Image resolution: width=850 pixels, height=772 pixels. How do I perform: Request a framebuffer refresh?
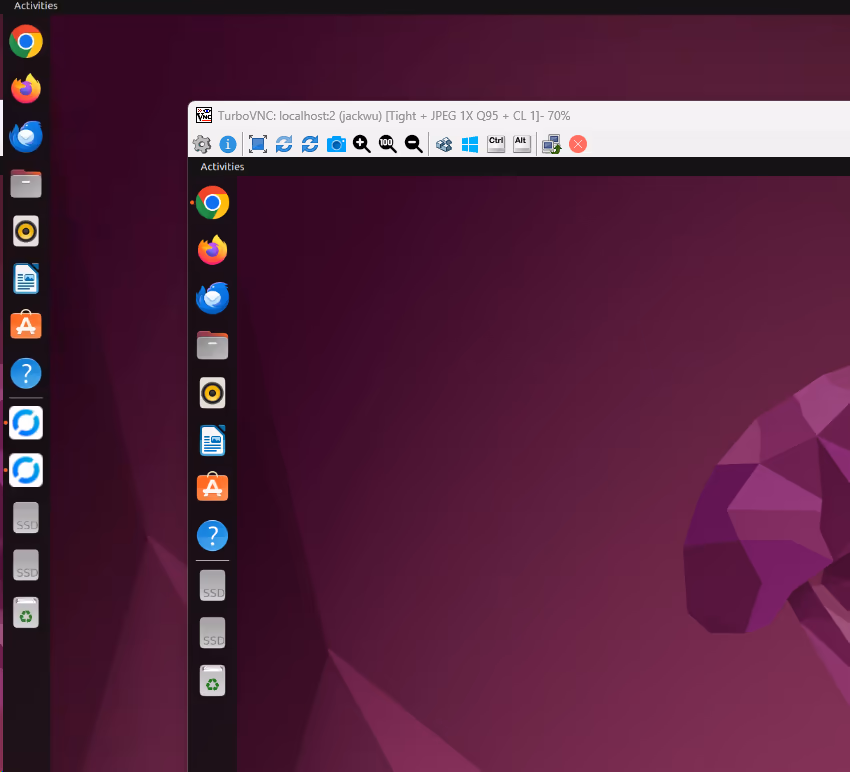click(x=283, y=144)
